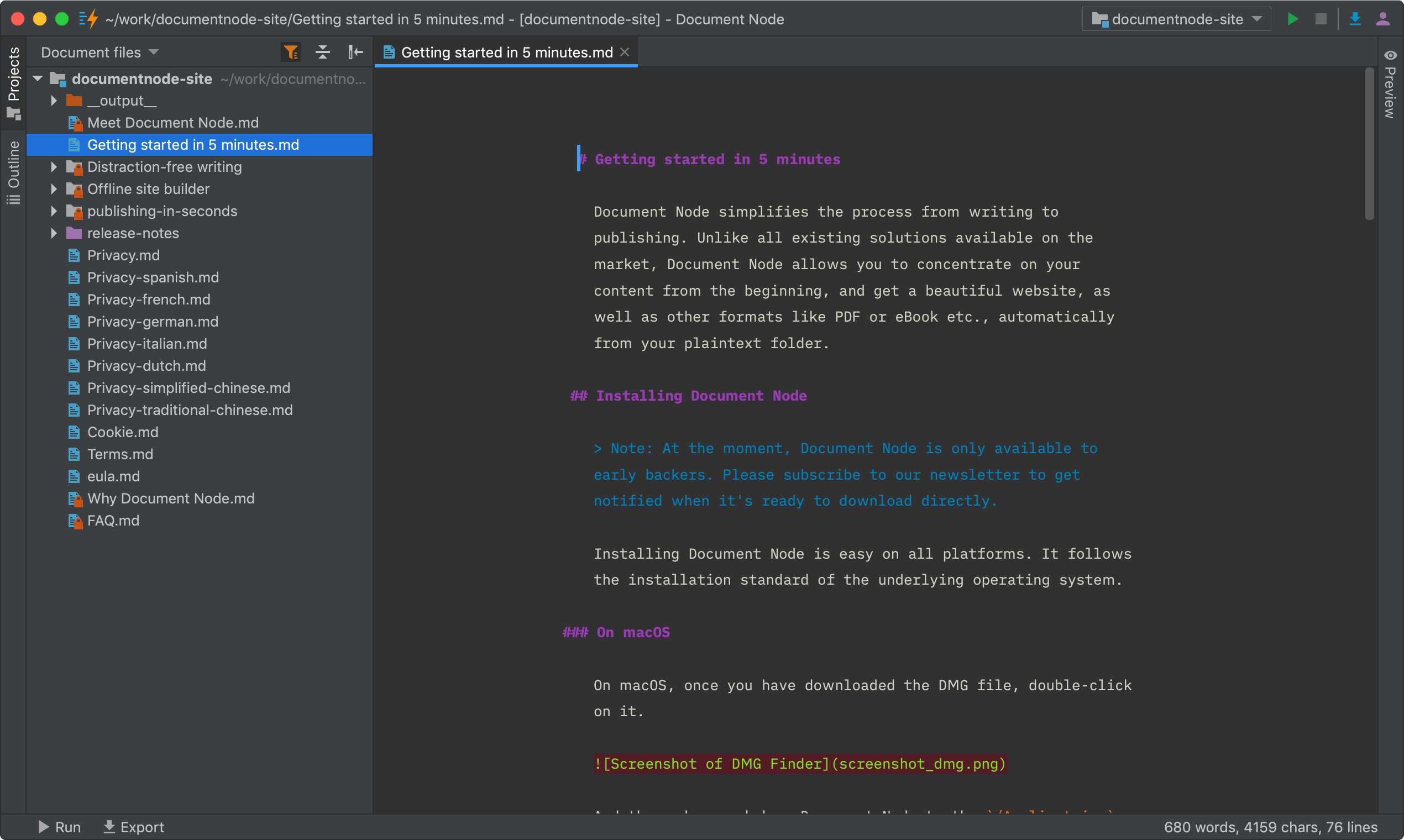Expand the publishing-in-seconds folder

point(54,211)
